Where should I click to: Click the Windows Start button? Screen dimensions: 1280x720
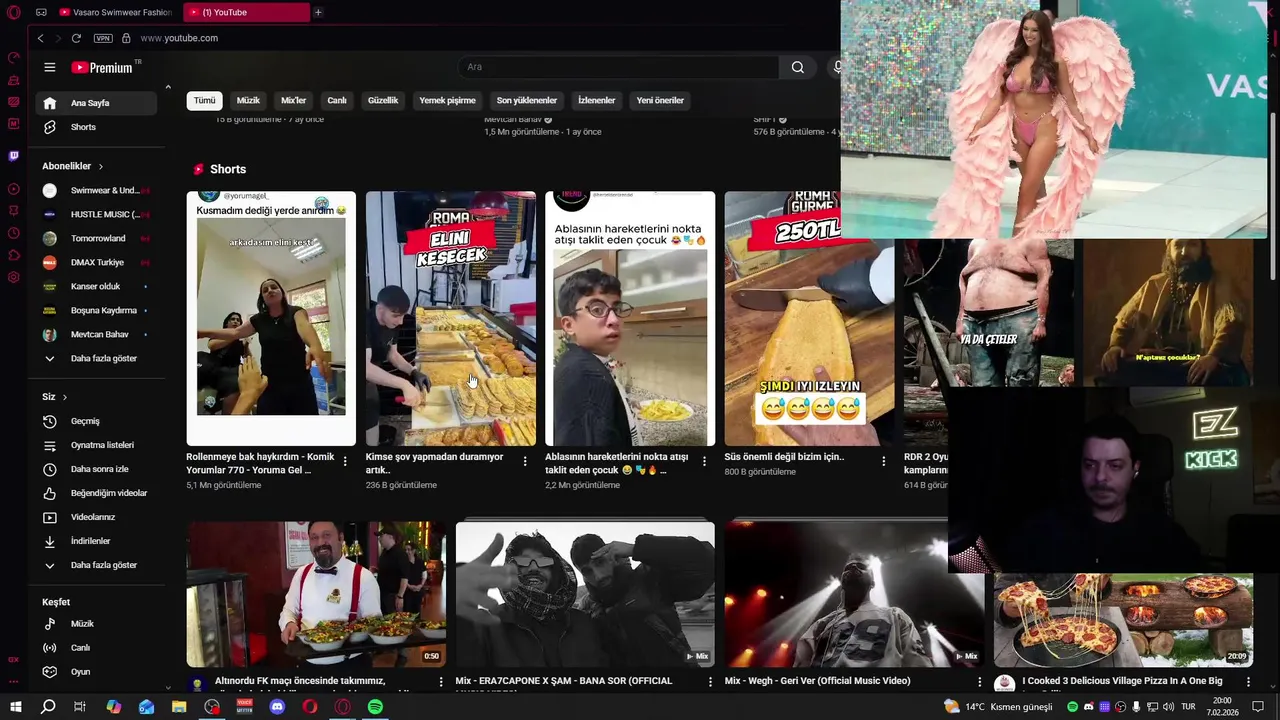pyautogui.click(x=15, y=707)
